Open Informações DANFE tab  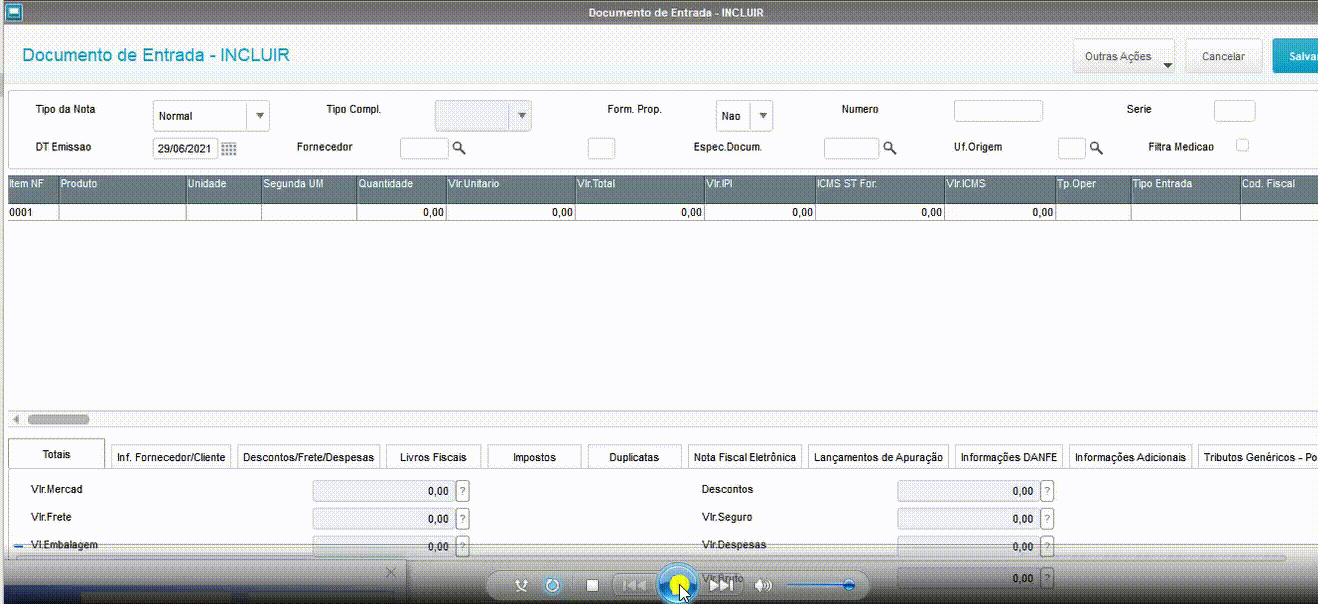pos(1008,457)
